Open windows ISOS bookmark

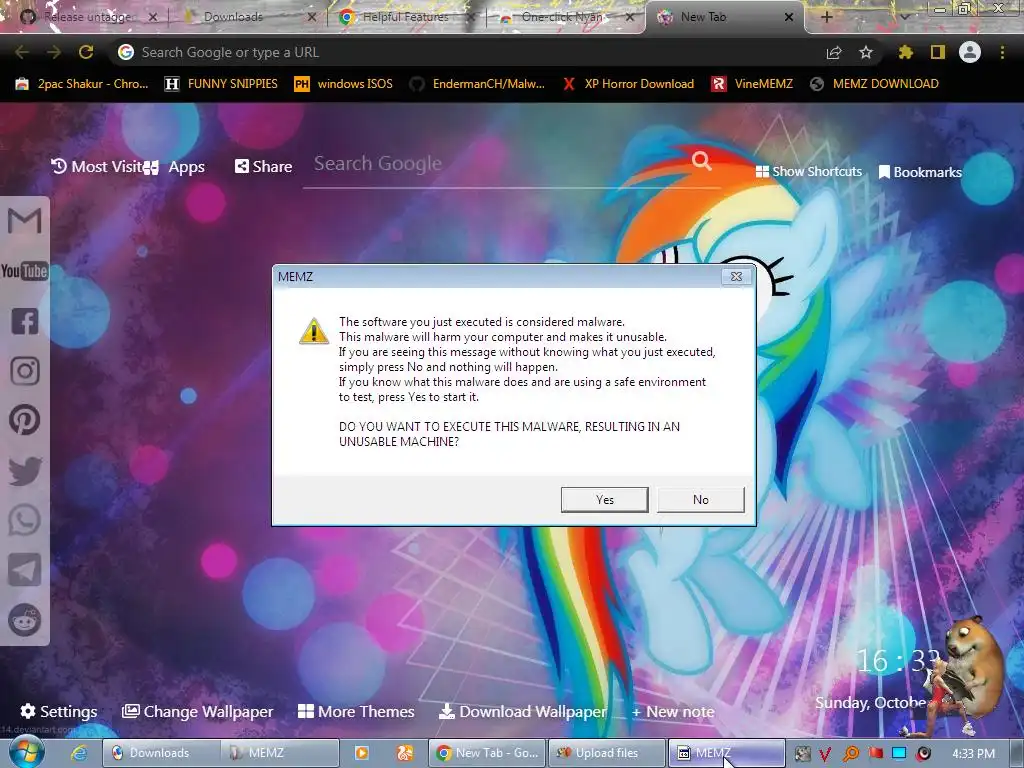344,84
